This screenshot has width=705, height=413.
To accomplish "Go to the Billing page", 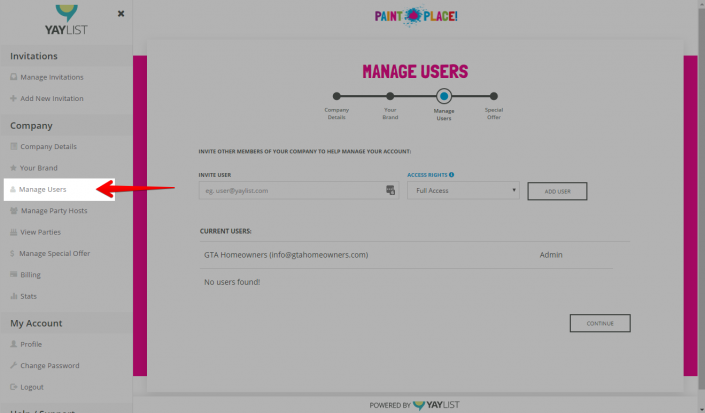I will (x=30, y=275).
